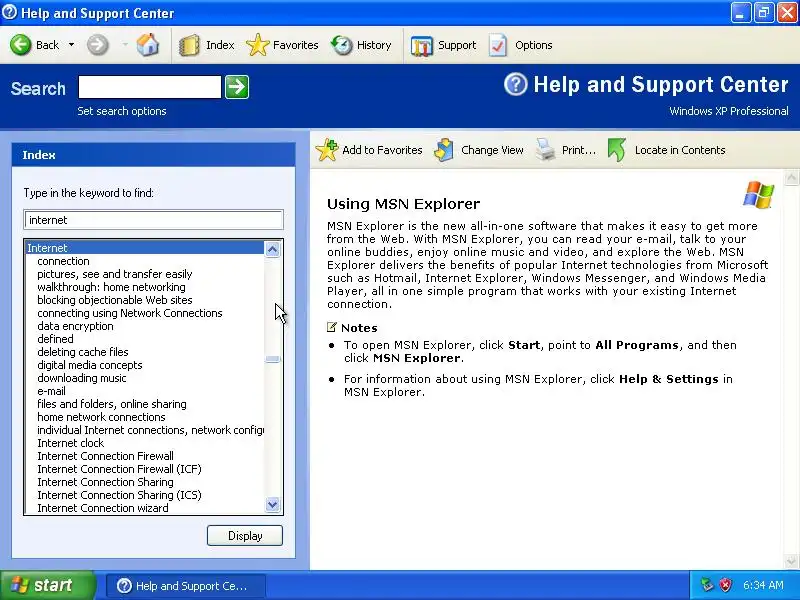Open the Set search options link
The width and height of the screenshot is (800, 600).
point(121,111)
